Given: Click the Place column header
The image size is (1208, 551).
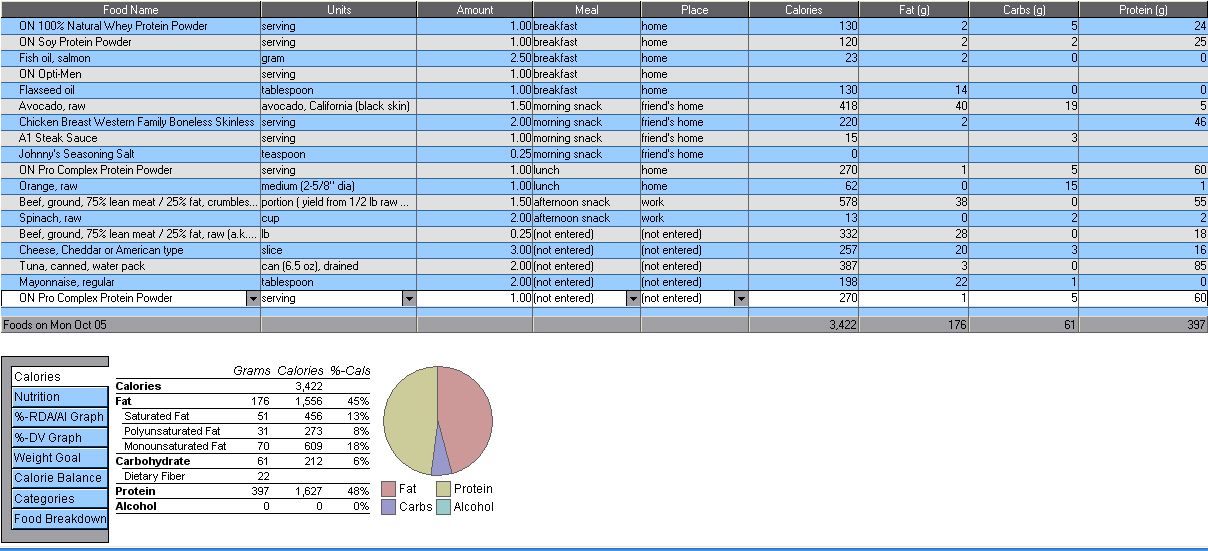Looking at the screenshot, I should click(x=695, y=10).
